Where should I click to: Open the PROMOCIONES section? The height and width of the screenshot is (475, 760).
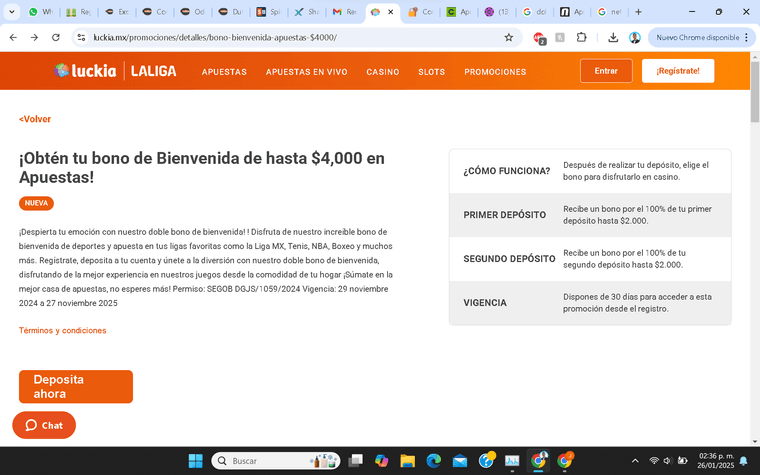tap(495, 72)
